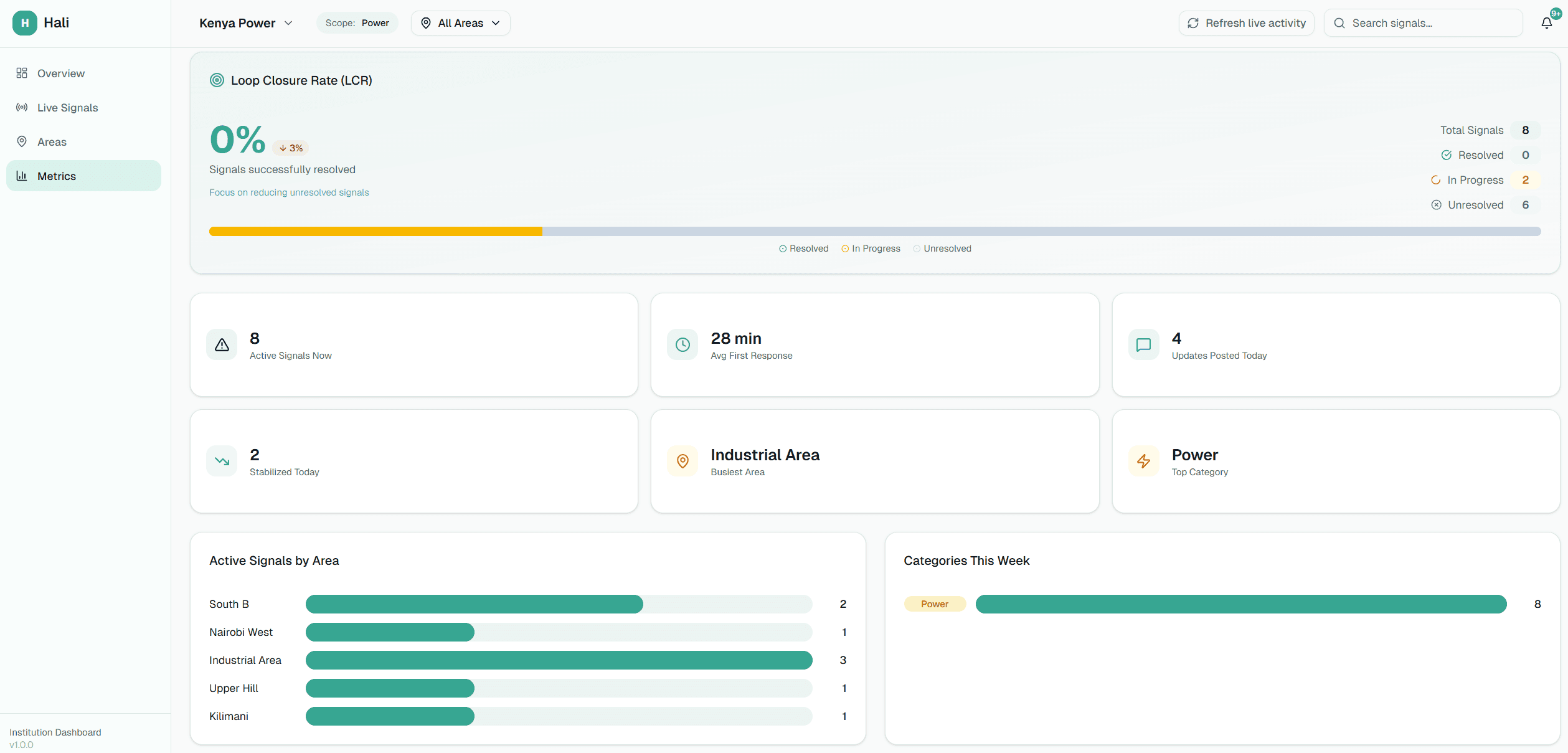Open the All Areas filter dropdown
This screenshot has height=753, width=1568.
(460, 23)
